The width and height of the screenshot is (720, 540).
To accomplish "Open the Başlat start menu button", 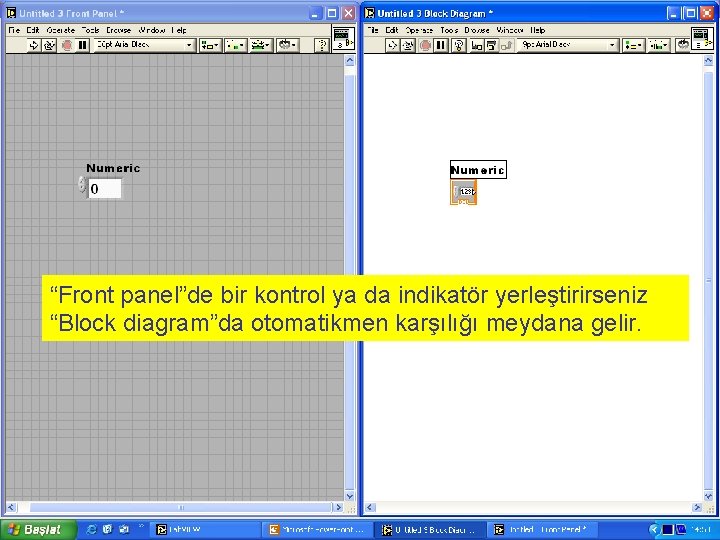I will tap(39, 530).
